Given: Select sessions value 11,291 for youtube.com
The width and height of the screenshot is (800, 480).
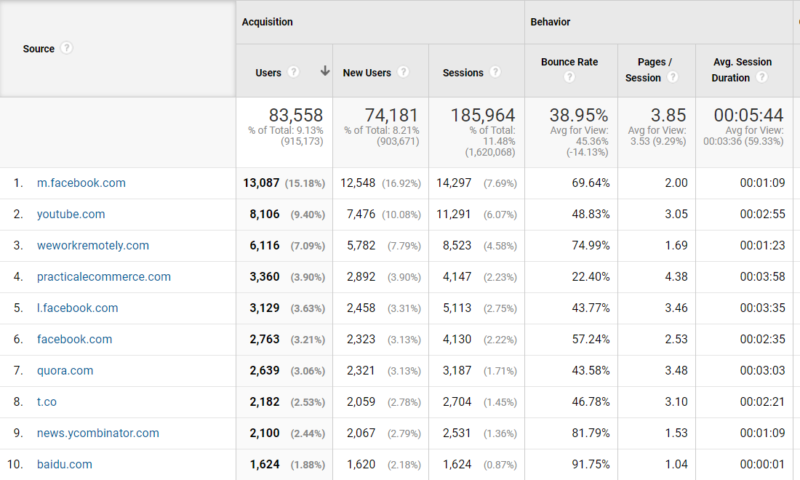Looking at the screenshot, I should pos(454,214).
